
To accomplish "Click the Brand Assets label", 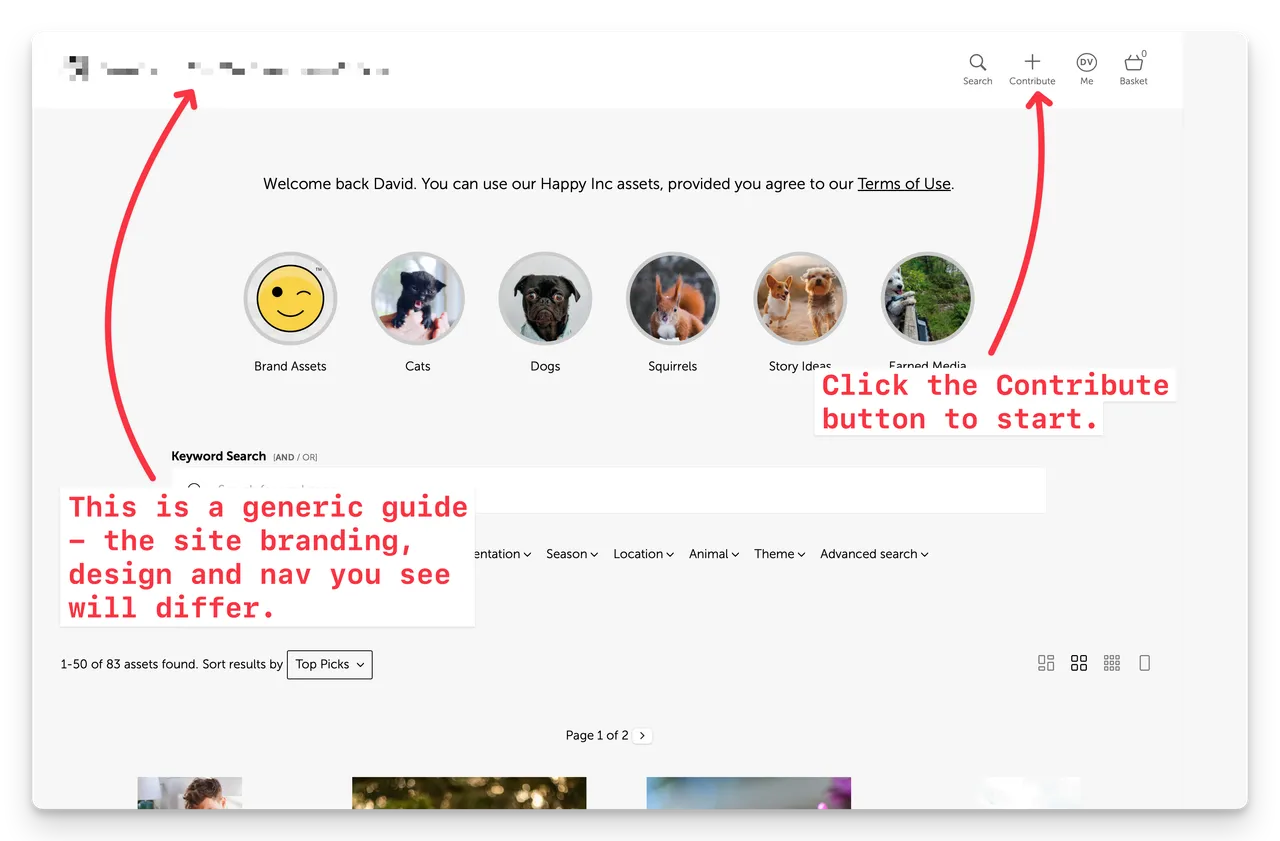I will (x=290, y=367).
